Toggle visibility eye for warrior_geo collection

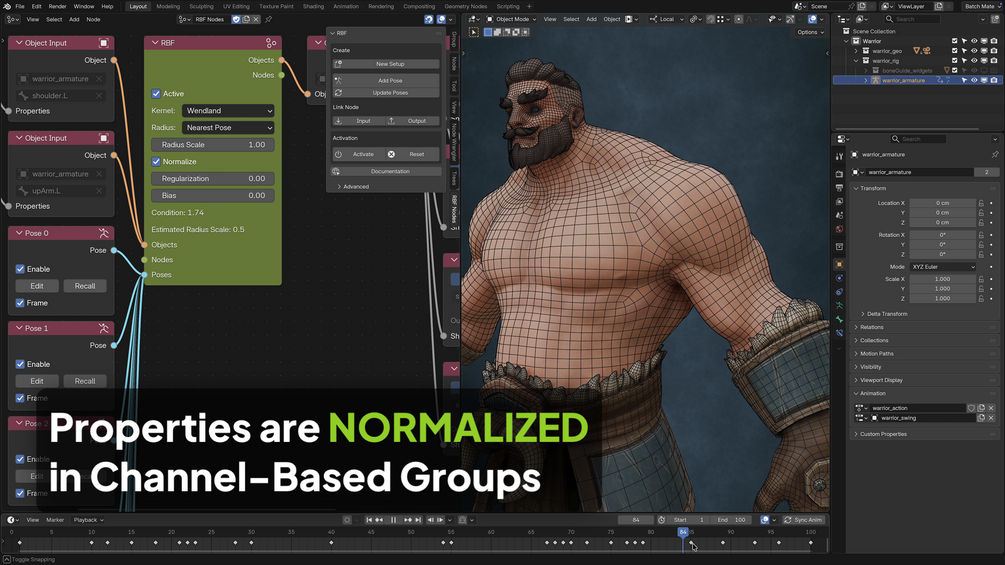pos(974,51)
